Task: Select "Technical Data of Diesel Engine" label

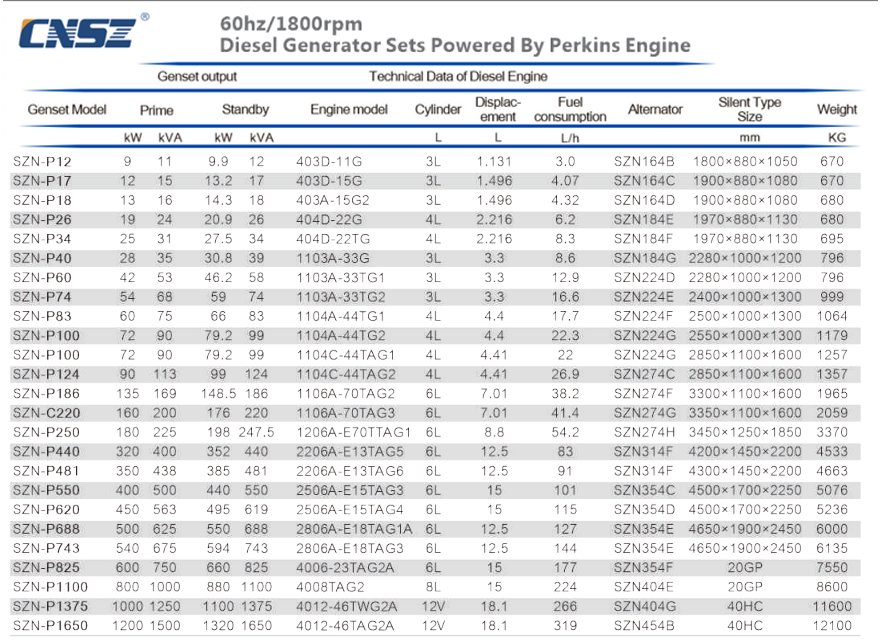Action: pos(458,76)
